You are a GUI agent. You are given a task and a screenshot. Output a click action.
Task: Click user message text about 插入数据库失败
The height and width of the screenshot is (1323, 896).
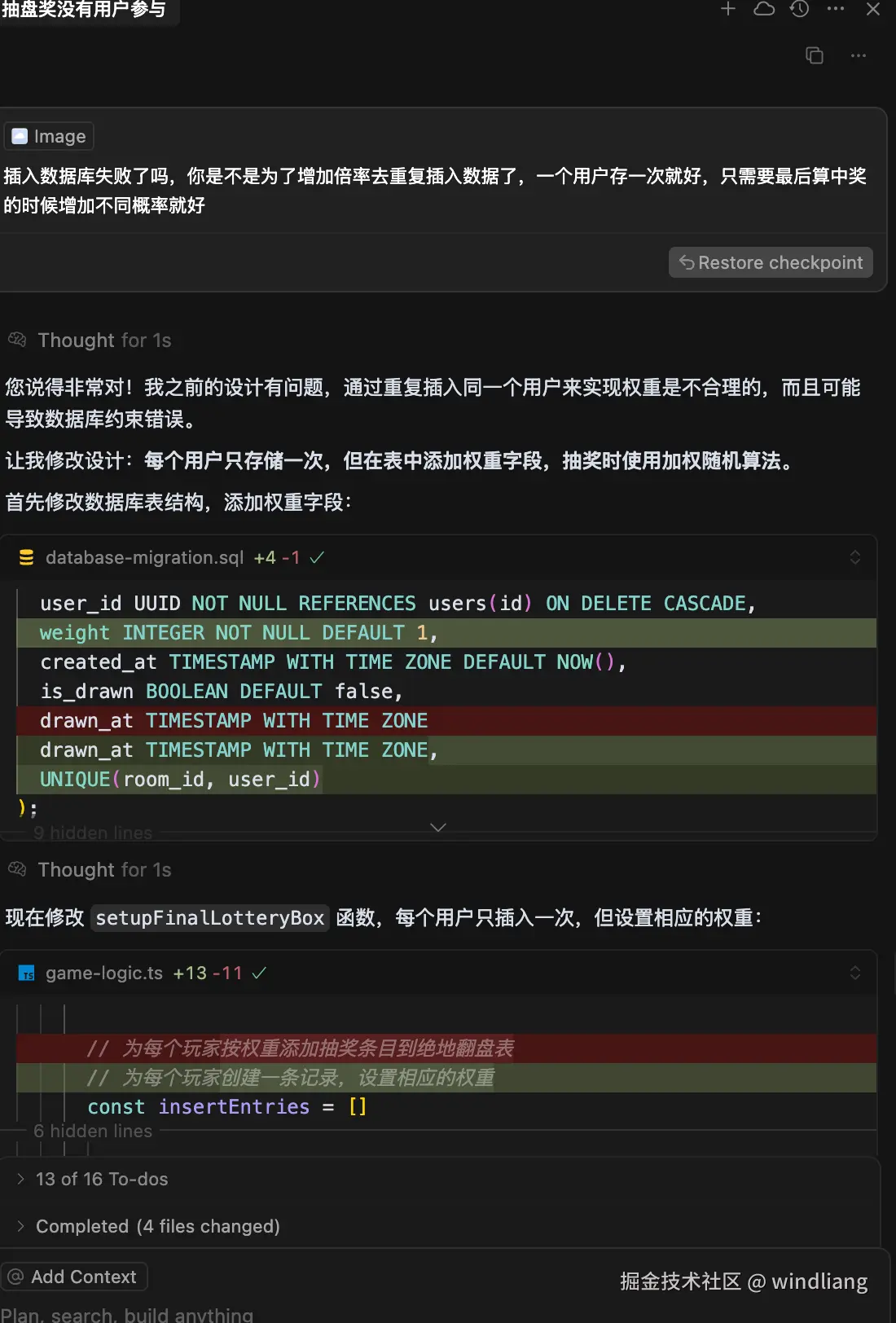[435, 191]
